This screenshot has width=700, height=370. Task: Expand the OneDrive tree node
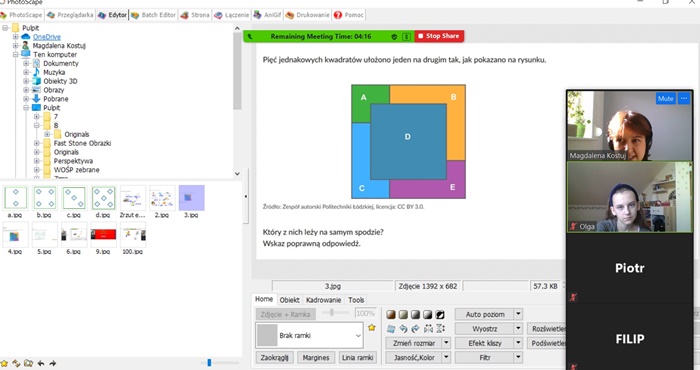click(x=15, y=37)
